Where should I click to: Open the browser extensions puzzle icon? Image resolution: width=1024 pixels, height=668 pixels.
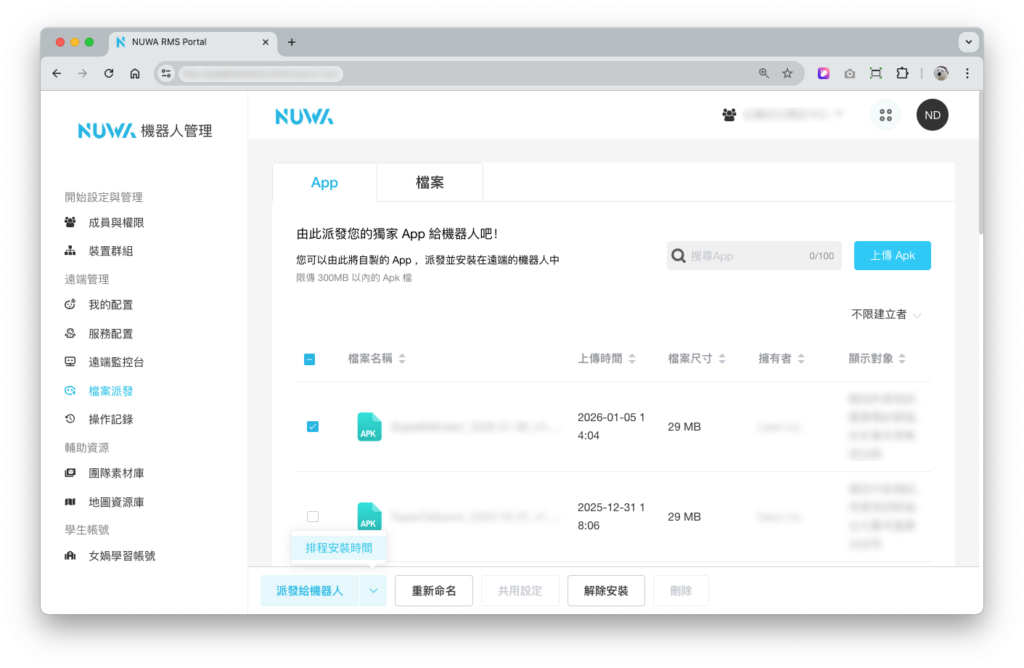[x=903, y=73]
